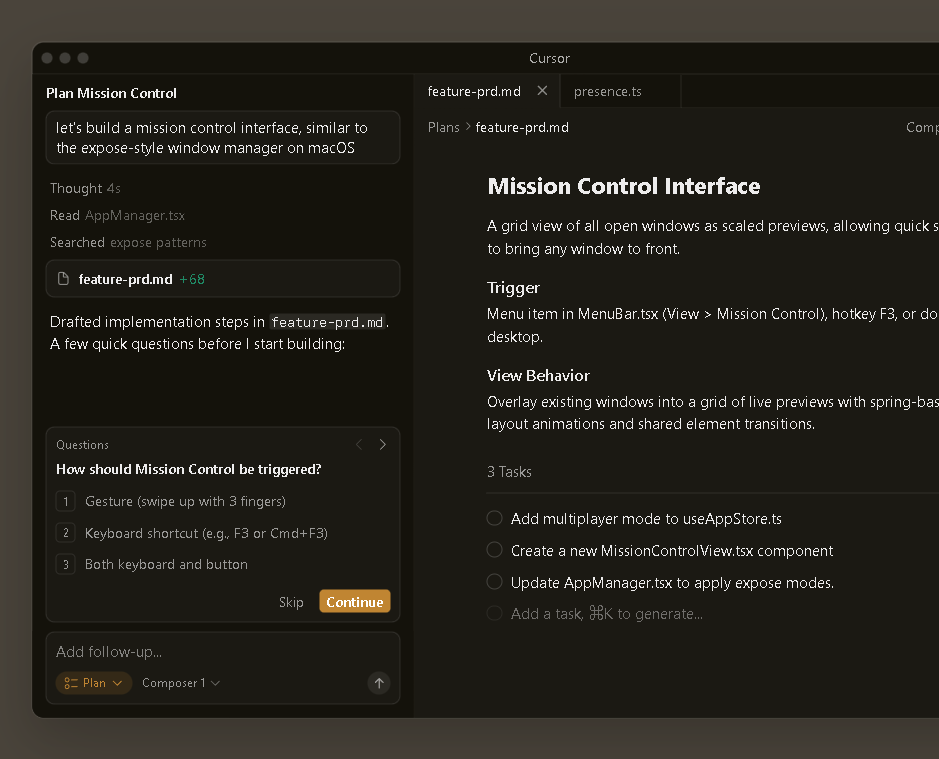Click 'Add a task, ⌘K to generate...' field
The height and width of the screenshot is (759, 939).
point(606,614)
